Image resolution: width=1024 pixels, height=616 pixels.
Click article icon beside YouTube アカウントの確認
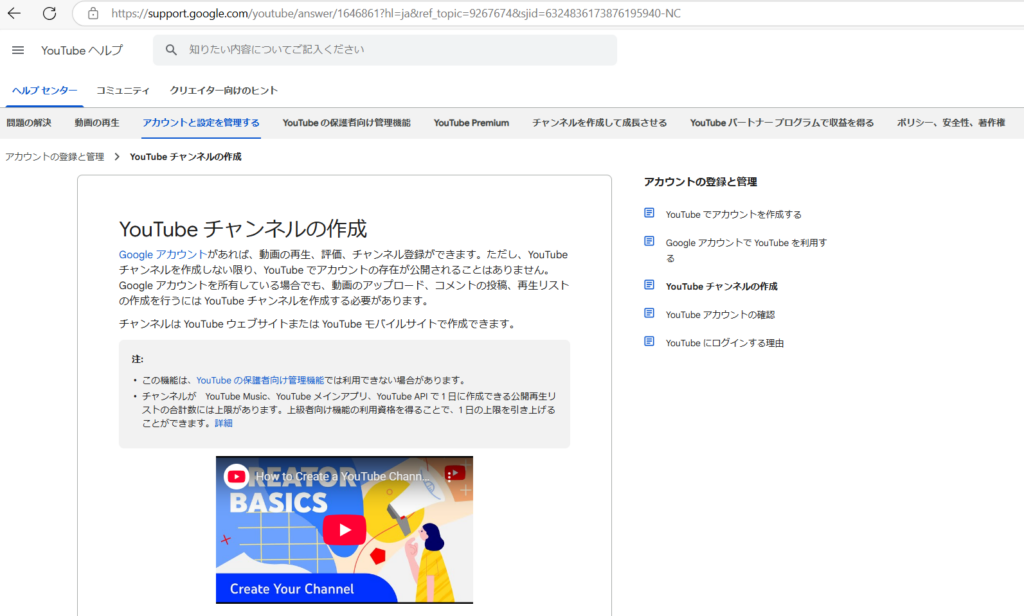click(x=648, y=313)
